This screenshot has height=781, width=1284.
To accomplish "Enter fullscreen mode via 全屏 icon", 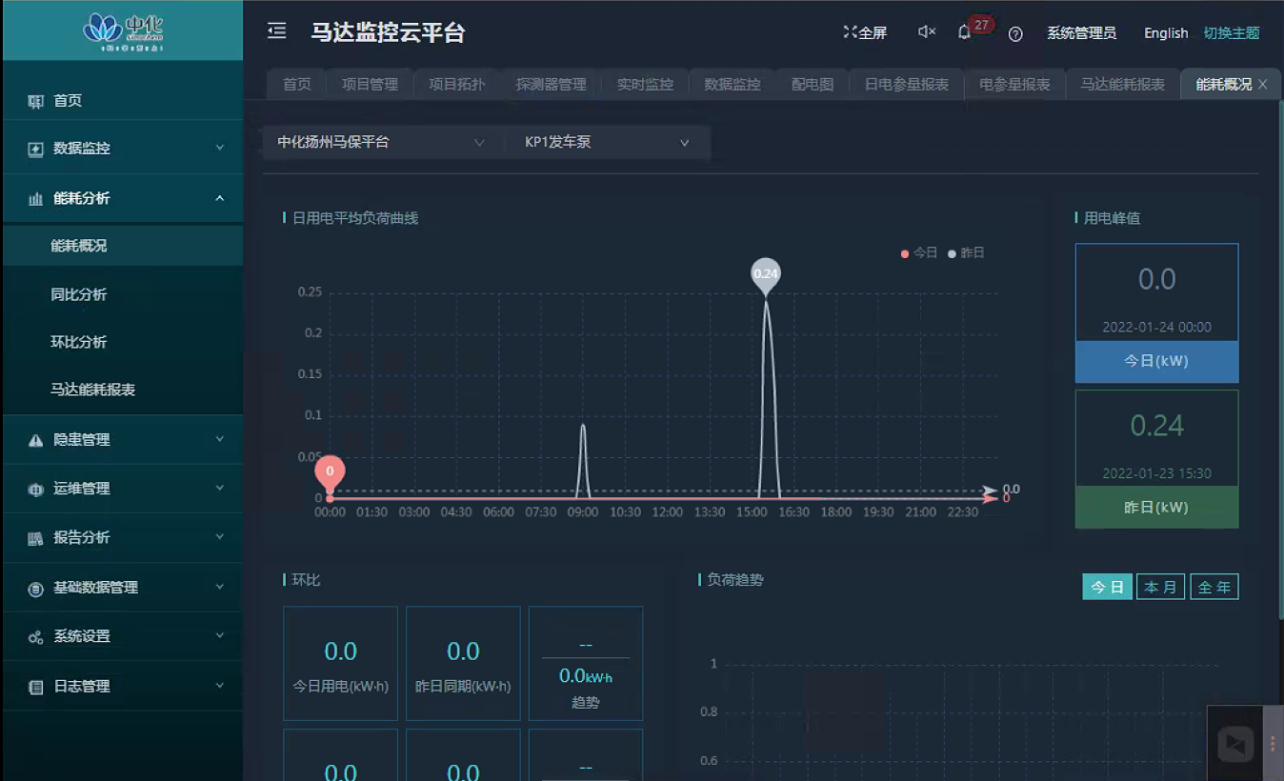I will [x=865, y=33].
